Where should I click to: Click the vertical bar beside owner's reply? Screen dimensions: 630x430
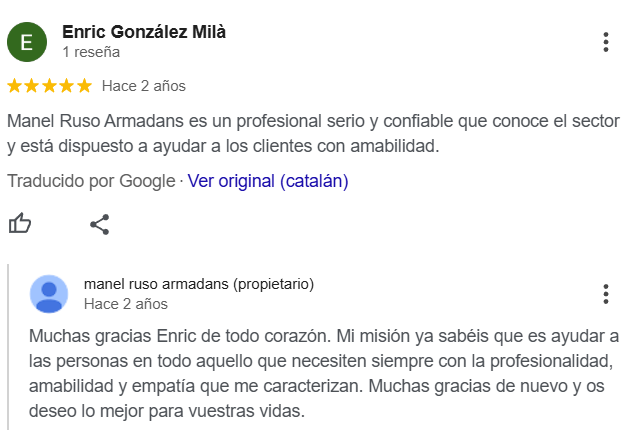8,346
